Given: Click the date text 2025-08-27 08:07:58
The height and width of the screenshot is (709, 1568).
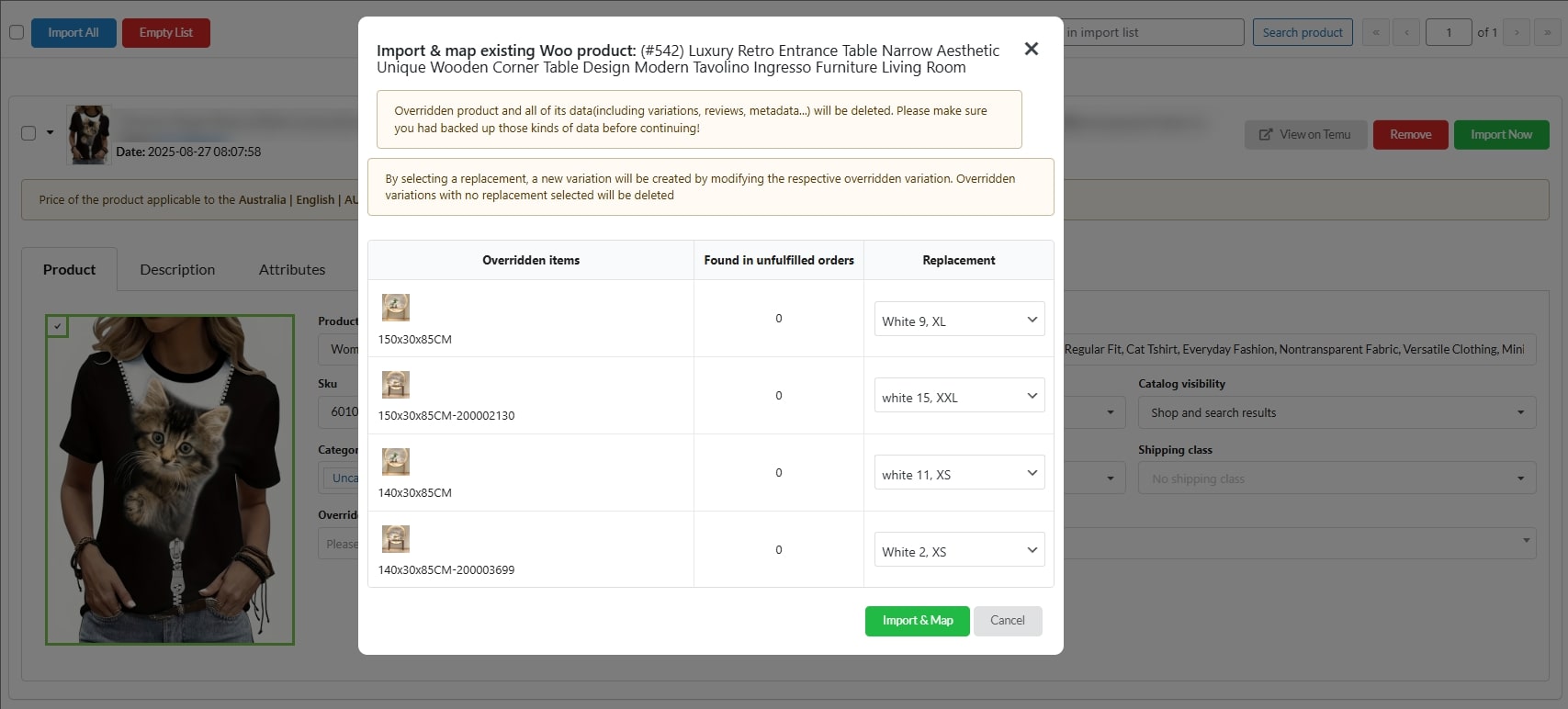Looking at the screenshot, I should (x=204, y=152).
